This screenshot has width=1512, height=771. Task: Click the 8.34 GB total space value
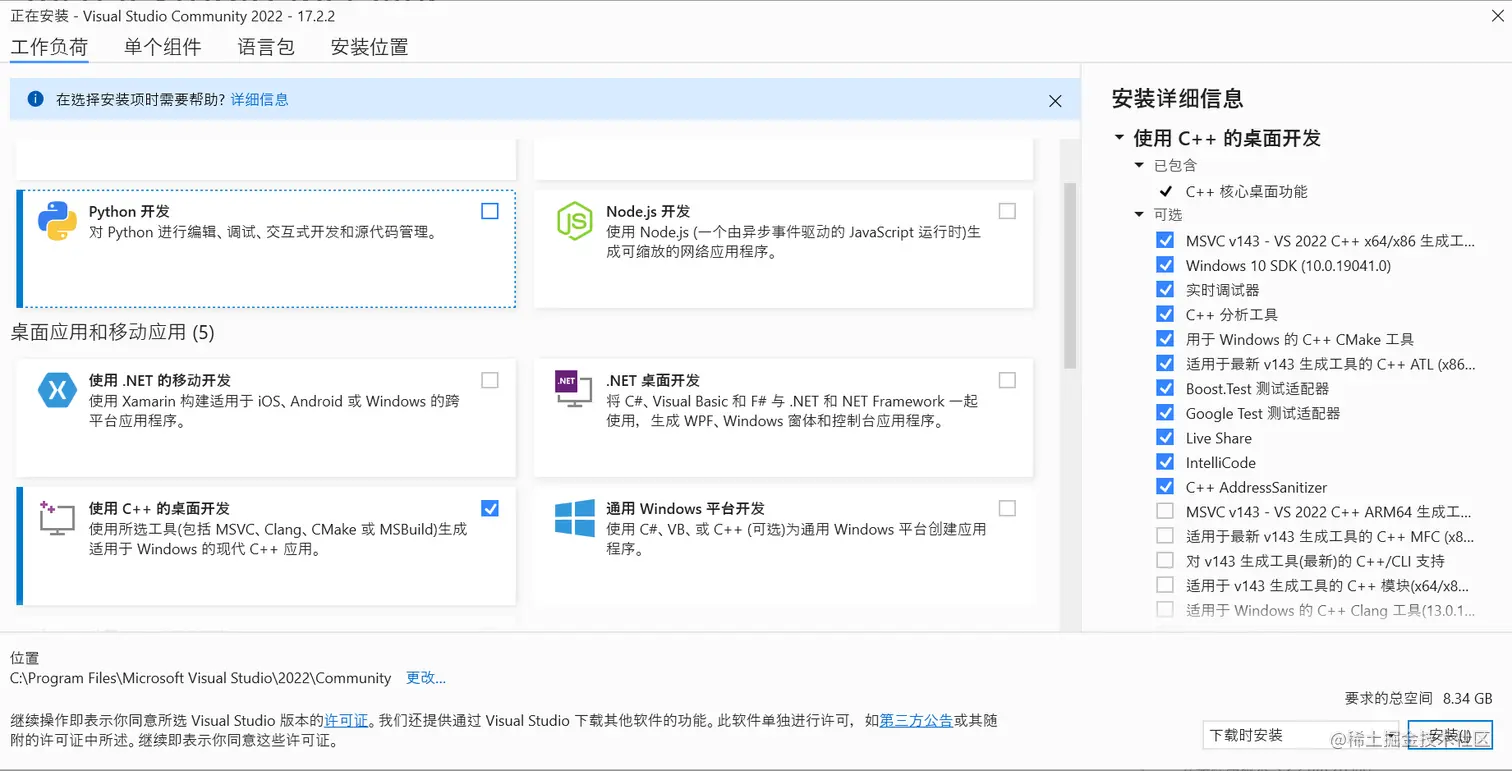point(1467,698)
